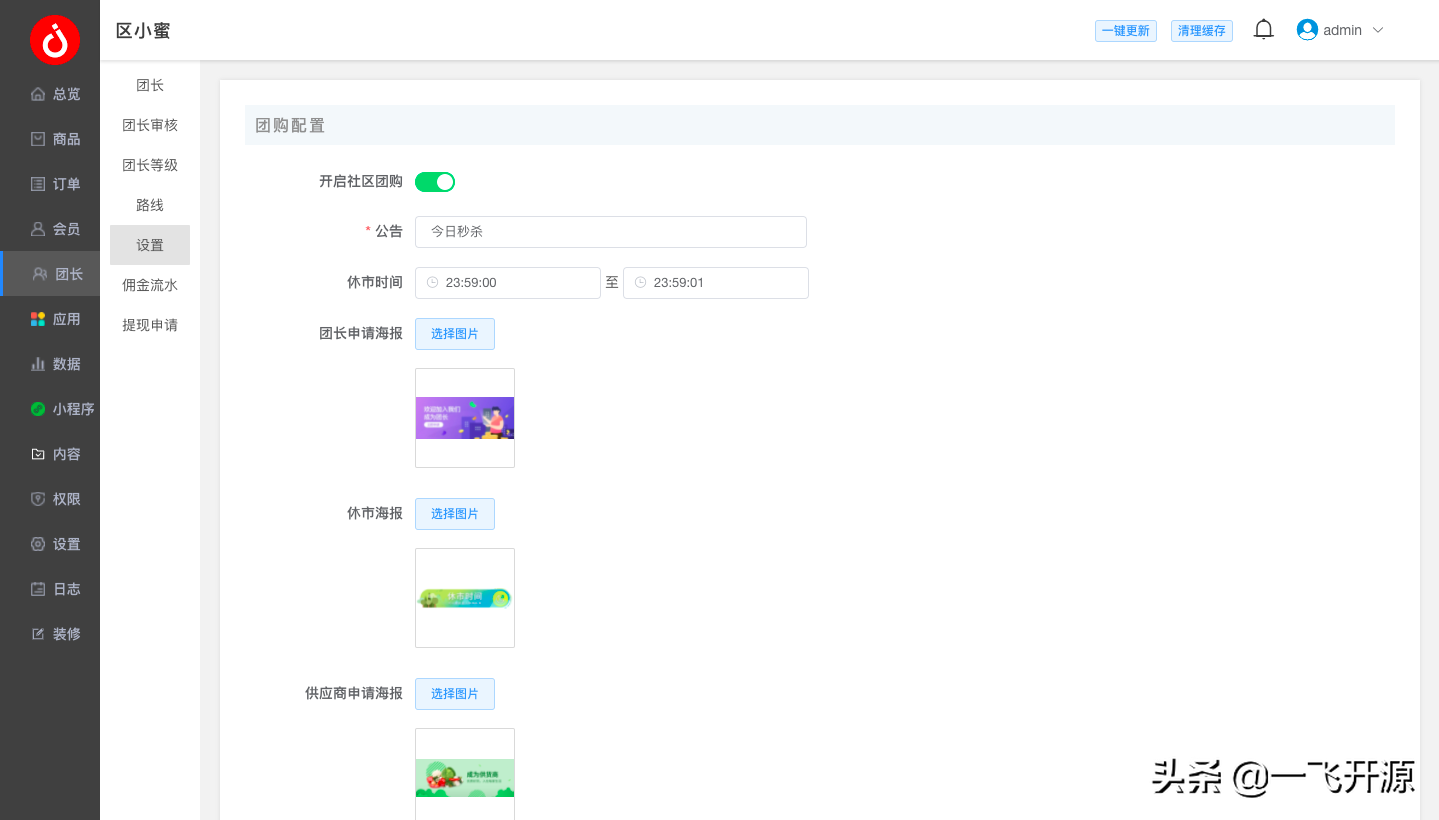Open the 数据 bar chart icon
Screen dimensions: 1439x820
coord(38,364)
